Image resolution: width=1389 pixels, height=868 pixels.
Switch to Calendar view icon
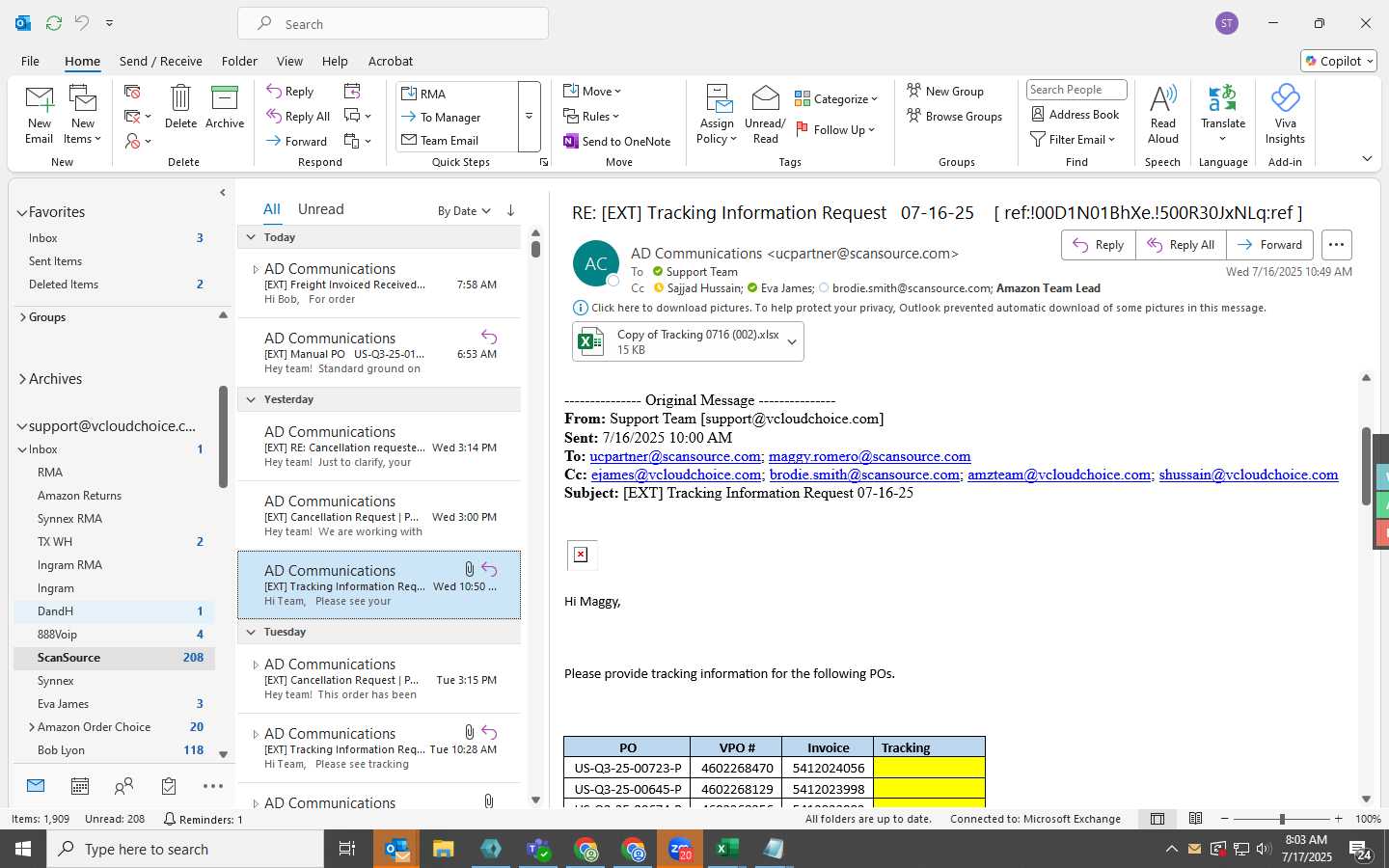80,786
